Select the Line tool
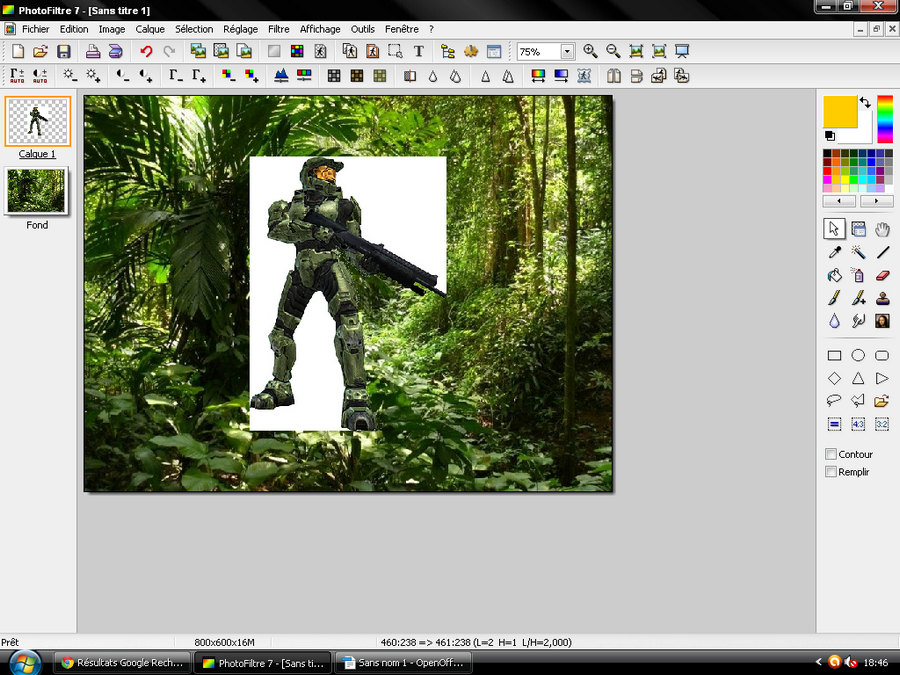900x675 pixels. (x=882, y=253)
